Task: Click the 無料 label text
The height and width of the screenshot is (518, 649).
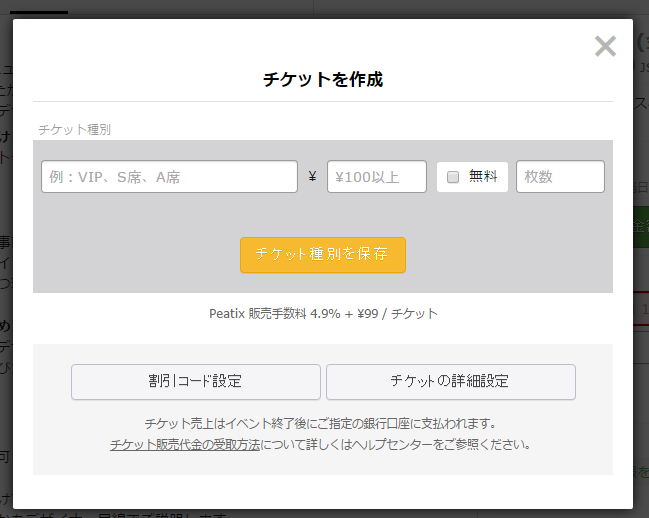Action: [x=483, y=177]
